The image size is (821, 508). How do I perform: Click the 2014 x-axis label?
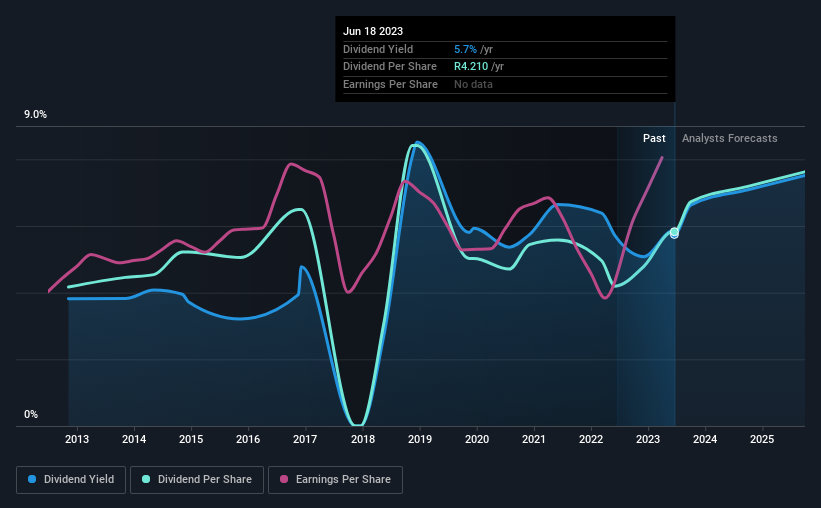point(134,439)
